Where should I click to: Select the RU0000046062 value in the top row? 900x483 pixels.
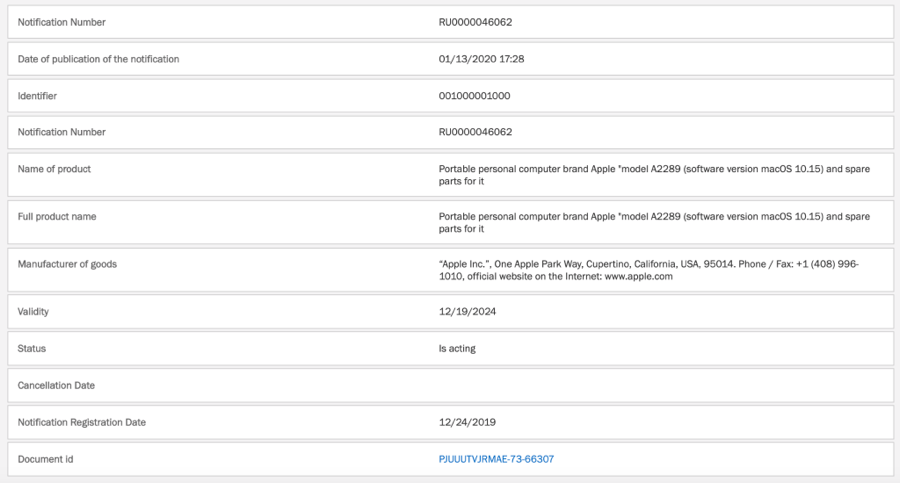tap(475, 22)
